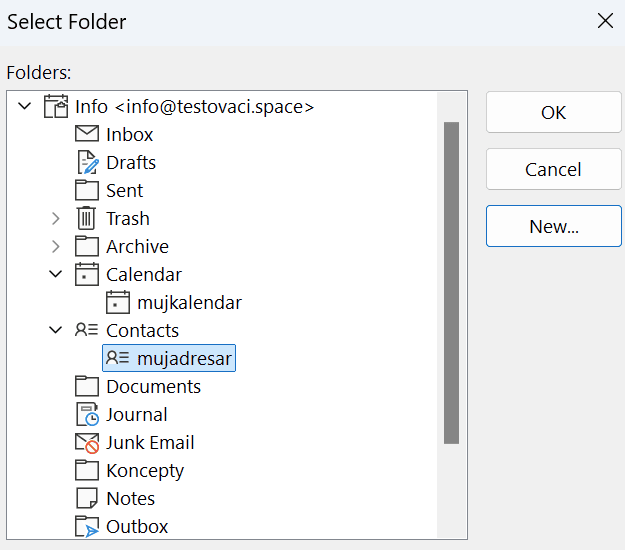Select the mujadresar contacts folder

[169, 358]
